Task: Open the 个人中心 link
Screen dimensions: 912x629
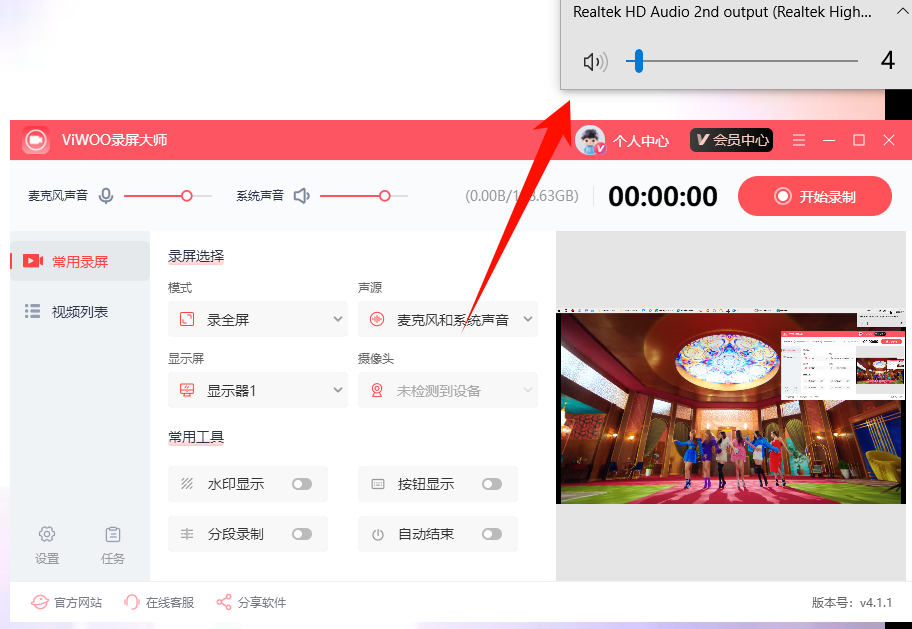Action: click(640, 141)
